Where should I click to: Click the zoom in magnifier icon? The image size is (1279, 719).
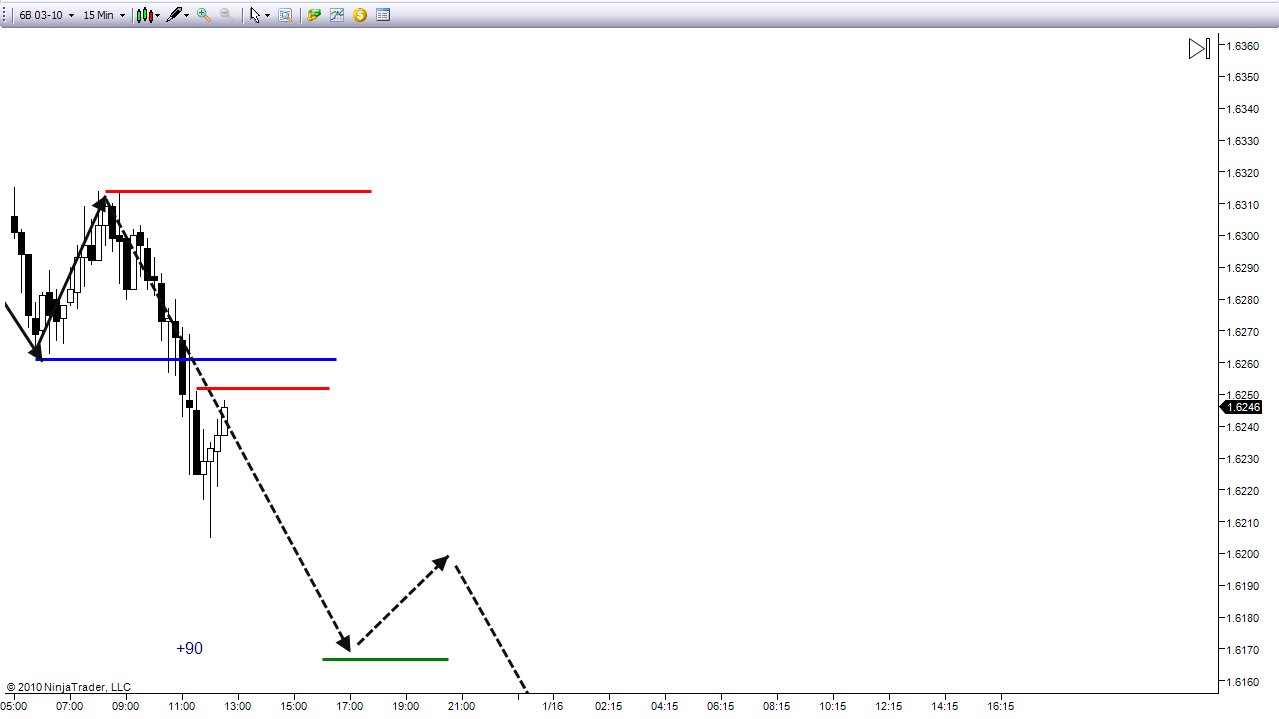(x=204, y=15)
